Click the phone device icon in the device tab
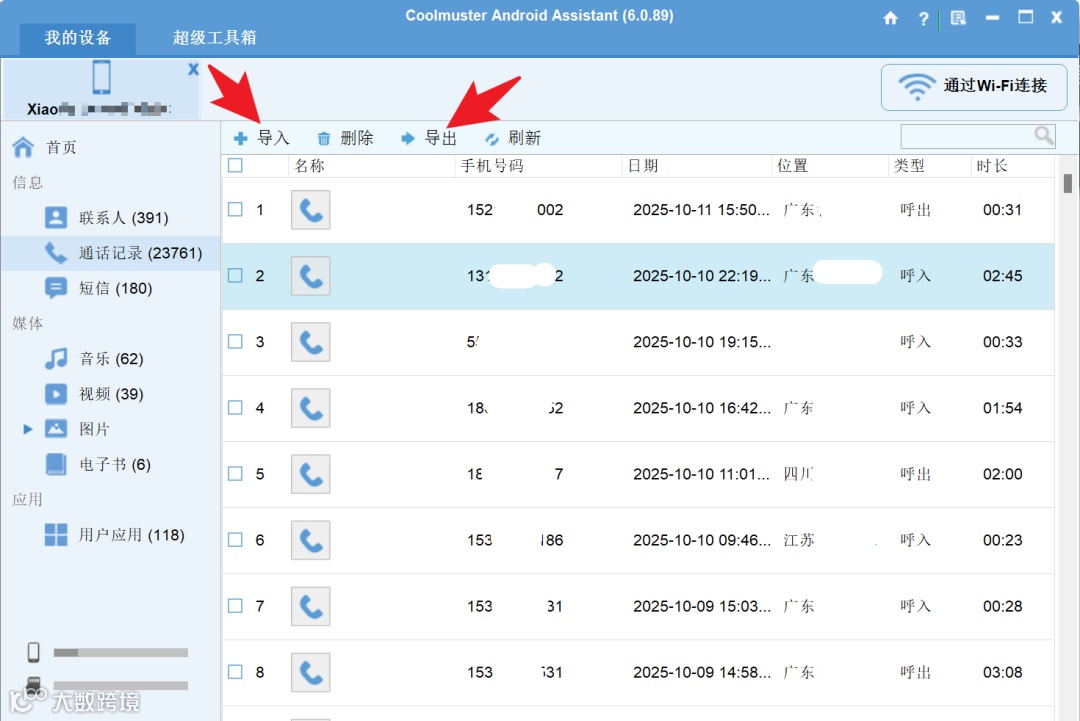The width and height of the screenshot is (1080, 721). click(x=101, y=76)
